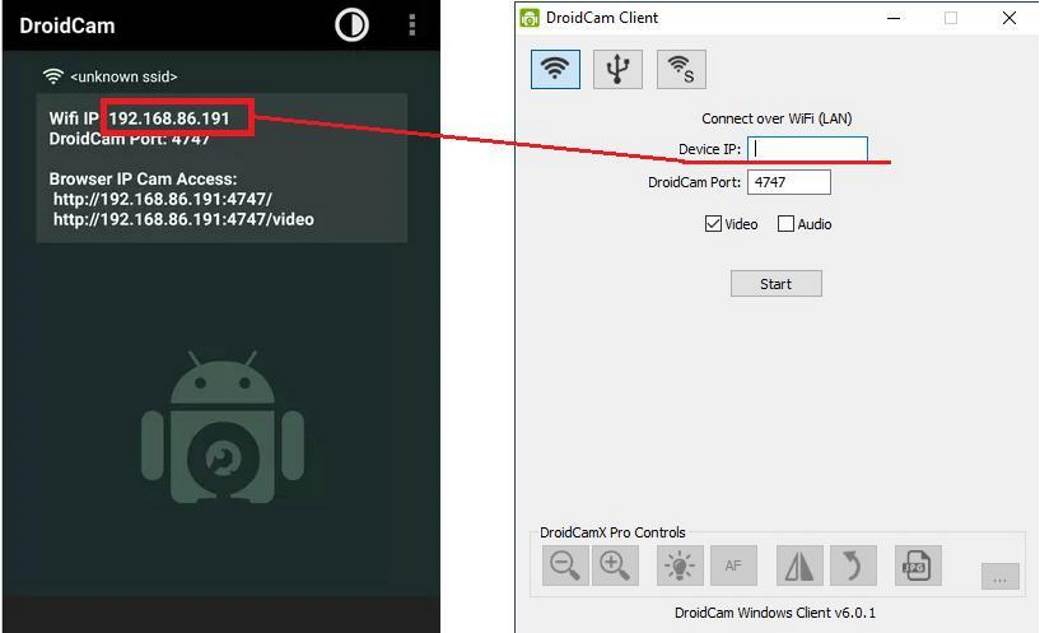Toggle the LED flash light icon
The image size is (1040, 633).
pos(680,565)
